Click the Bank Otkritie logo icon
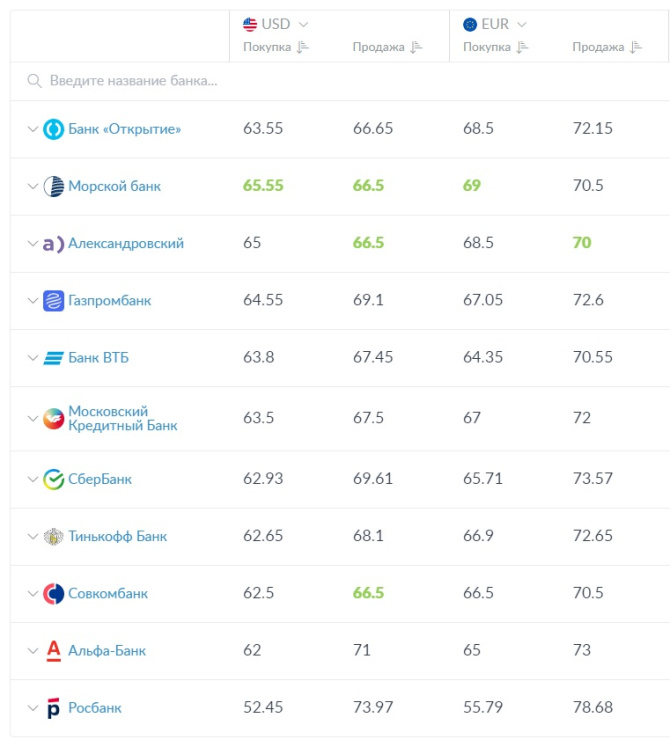The width and height of the screenshot is (670, 747). click(x=54, y=129)
